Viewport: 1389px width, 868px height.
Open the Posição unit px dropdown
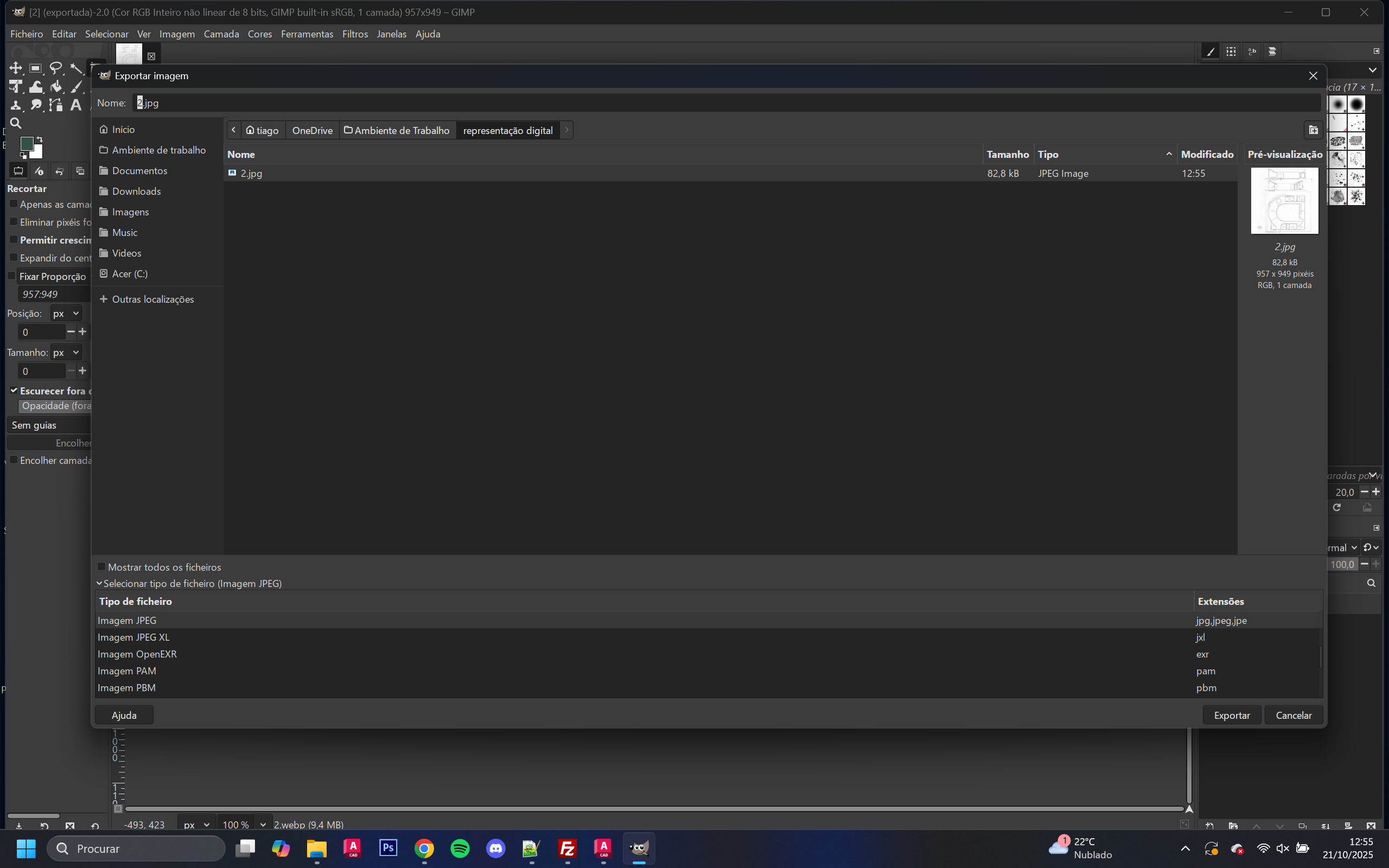pyautogui.click(x=66, y=314)
